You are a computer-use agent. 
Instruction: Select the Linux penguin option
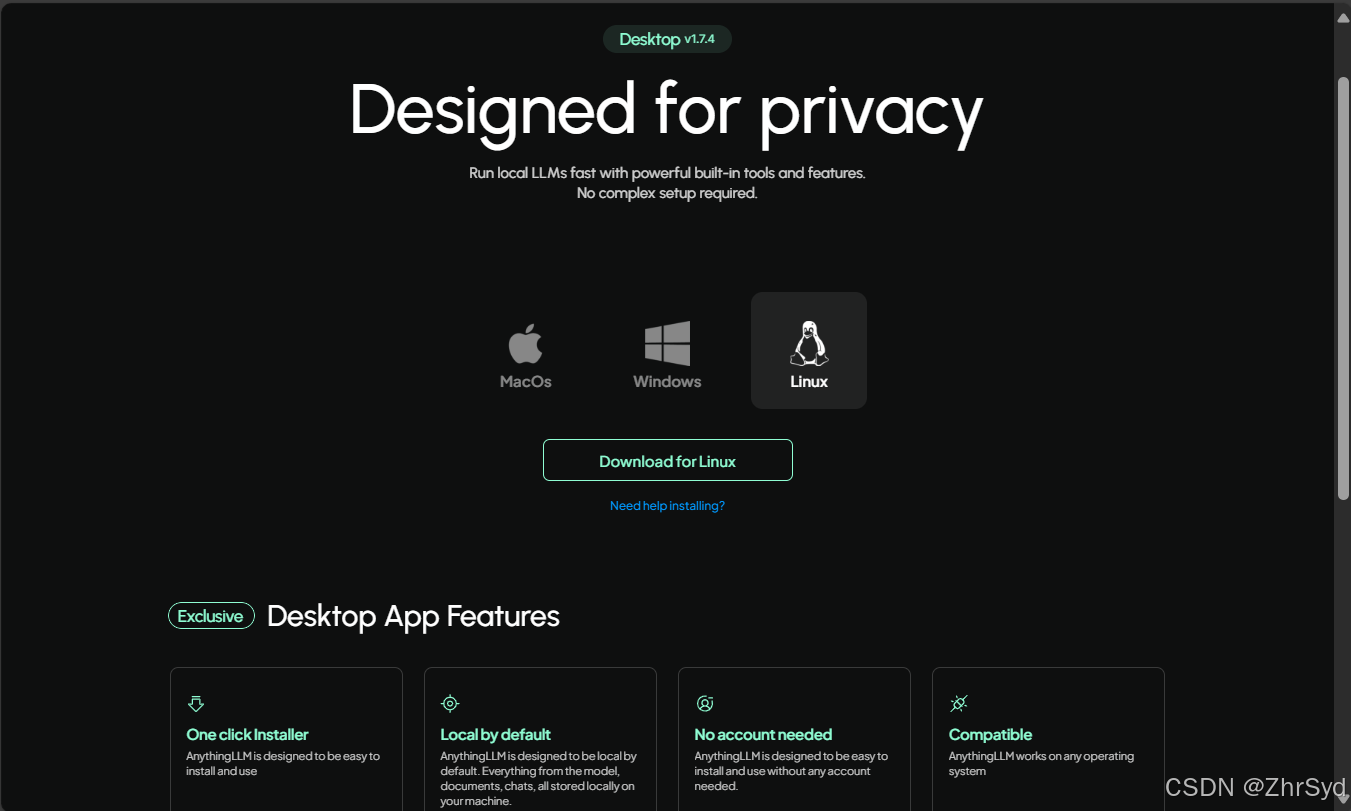tap(809, 350)
